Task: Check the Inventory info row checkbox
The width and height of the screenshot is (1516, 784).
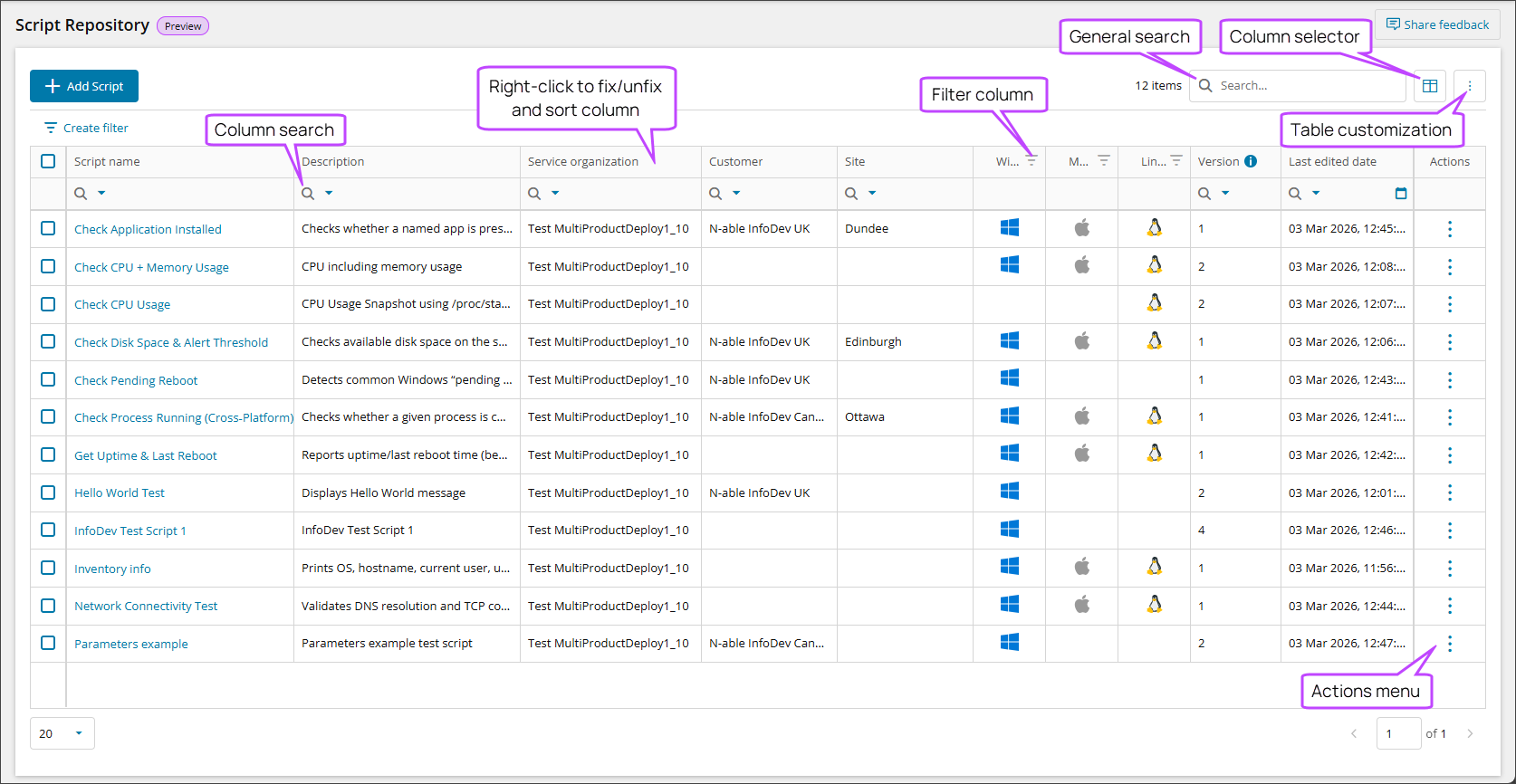Action: (x=48, y=569)
